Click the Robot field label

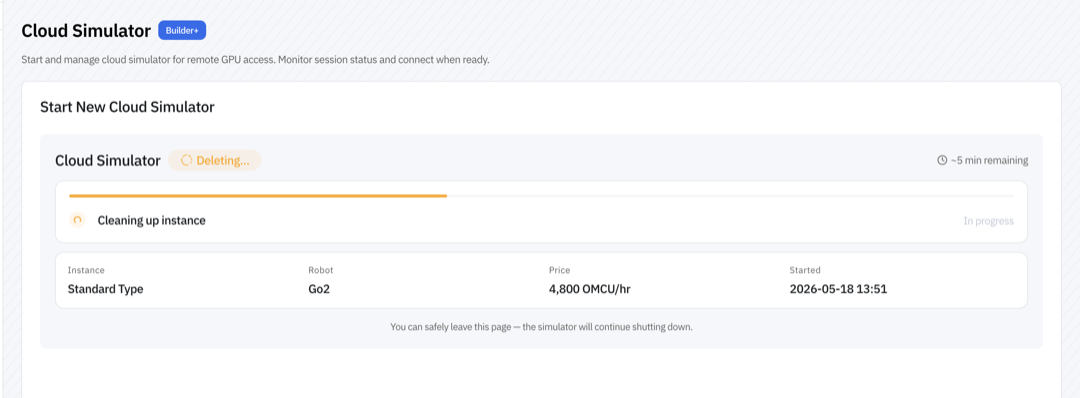[320, 270]
